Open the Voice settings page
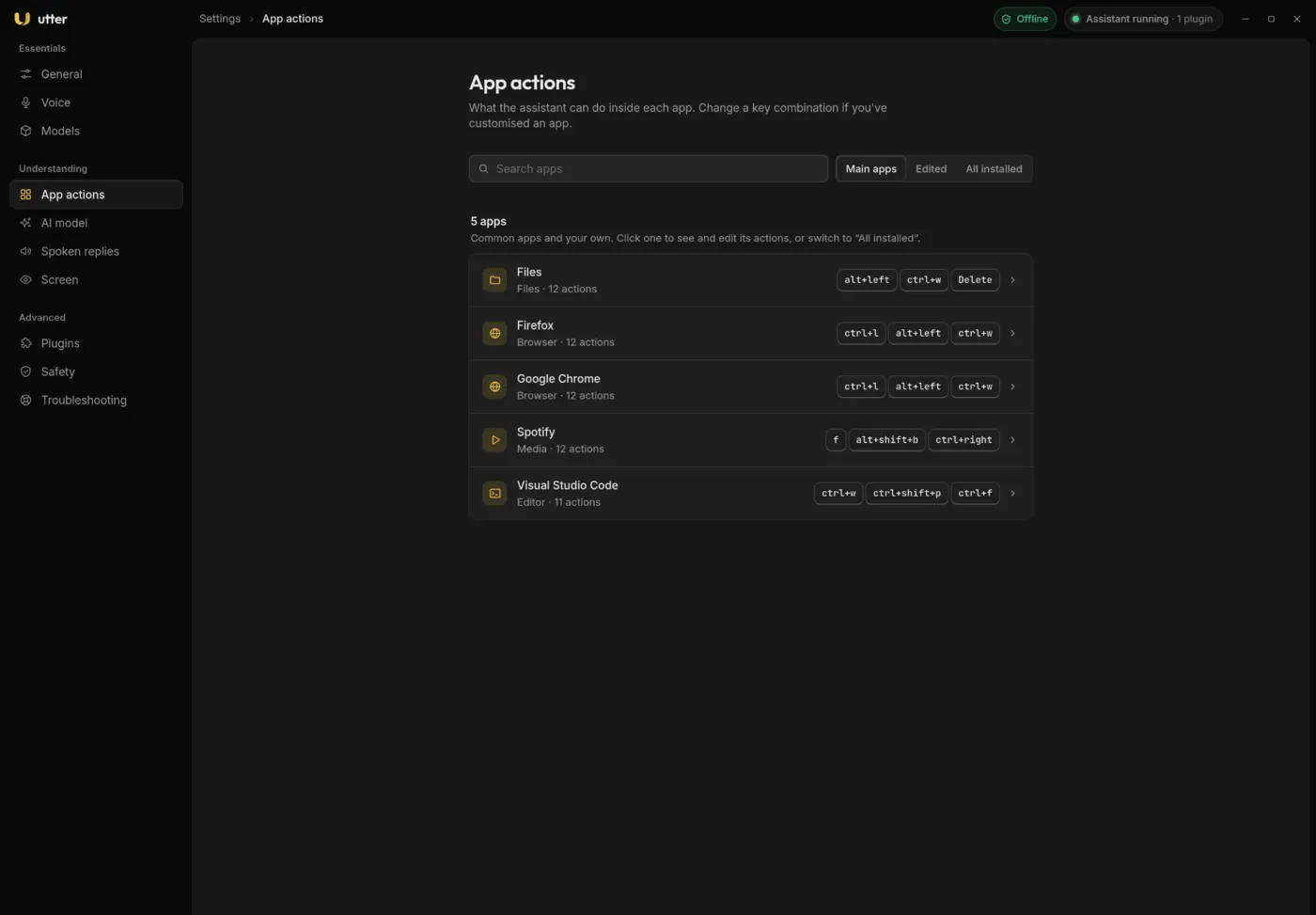This screenshot has width=1316, height=915. [96, 103]
